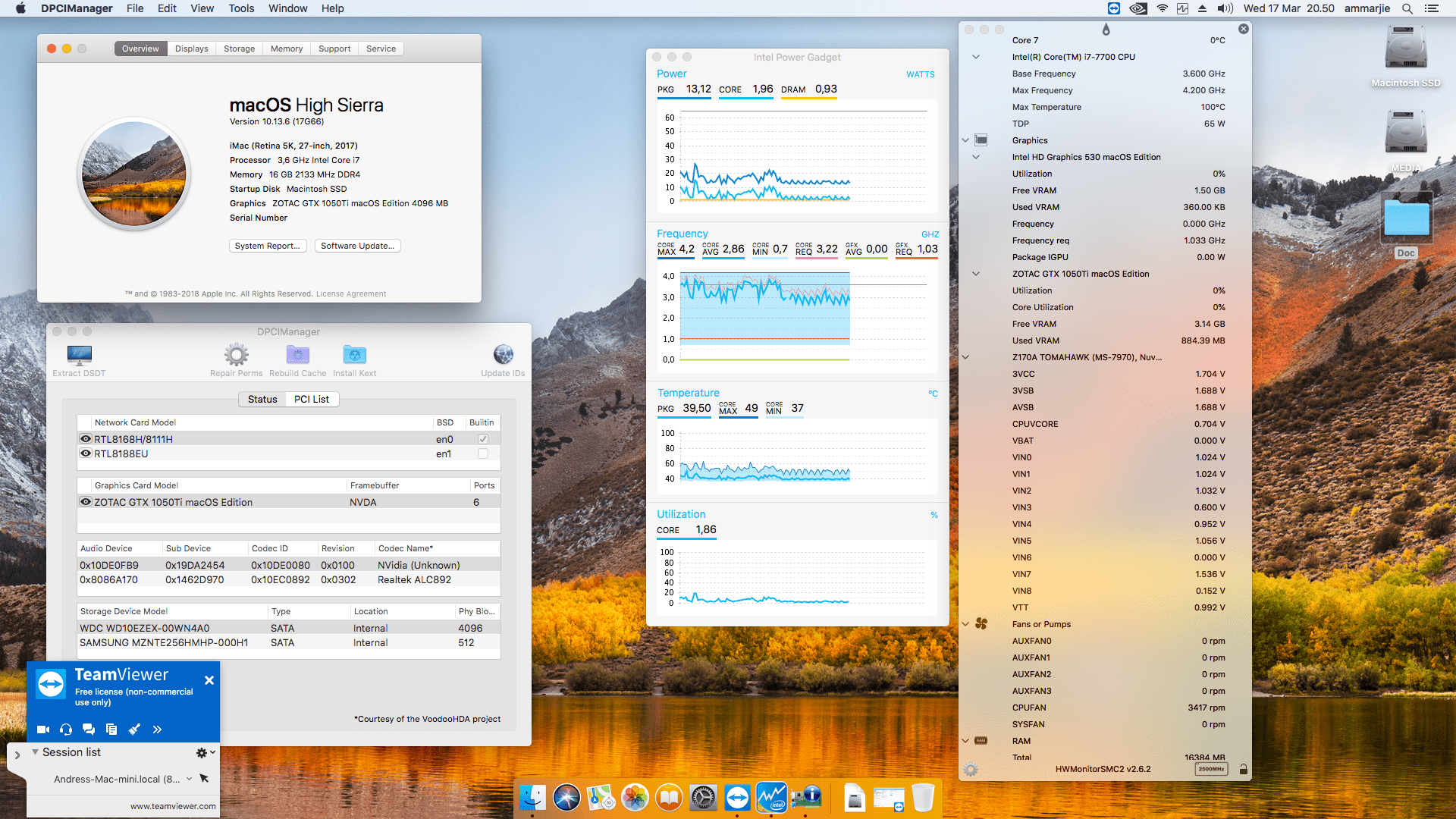The image size is (1456, 819).
Task: Start video via TeamViewer camera icon
Action: click(x=43, y=730)
